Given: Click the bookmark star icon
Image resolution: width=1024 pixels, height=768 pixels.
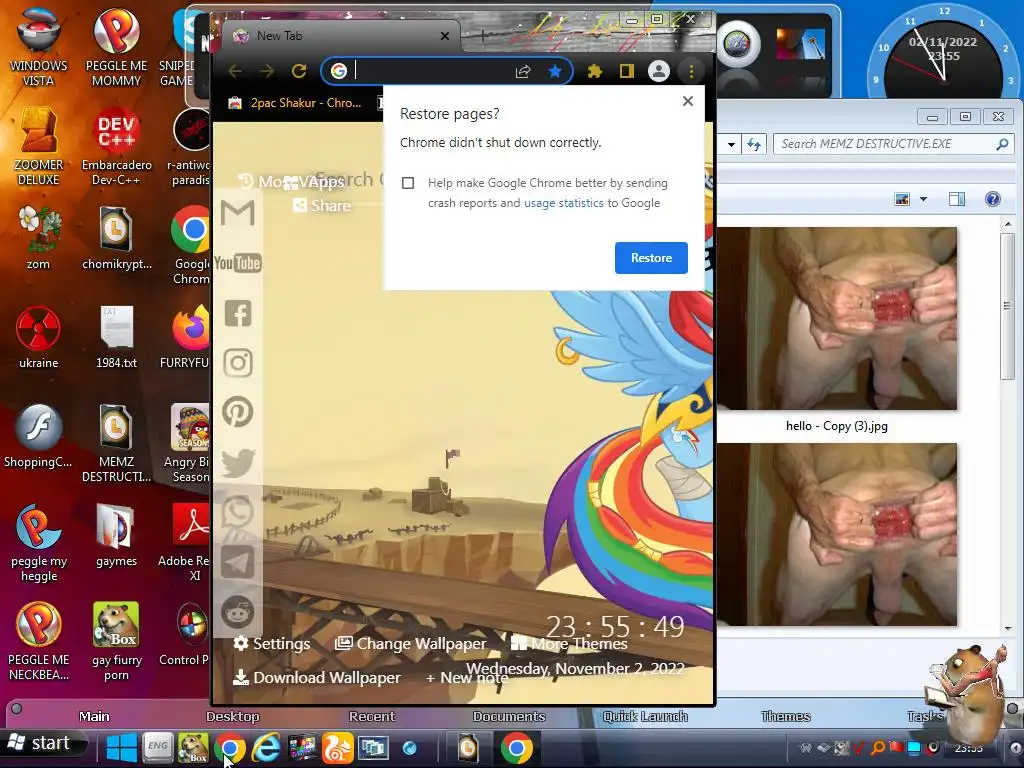Looking at the screenshot, I should 555,71.
